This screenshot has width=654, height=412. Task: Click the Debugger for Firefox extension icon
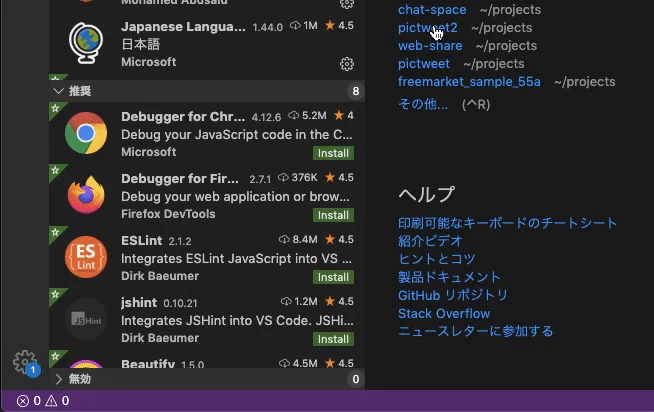pos(86,195)
